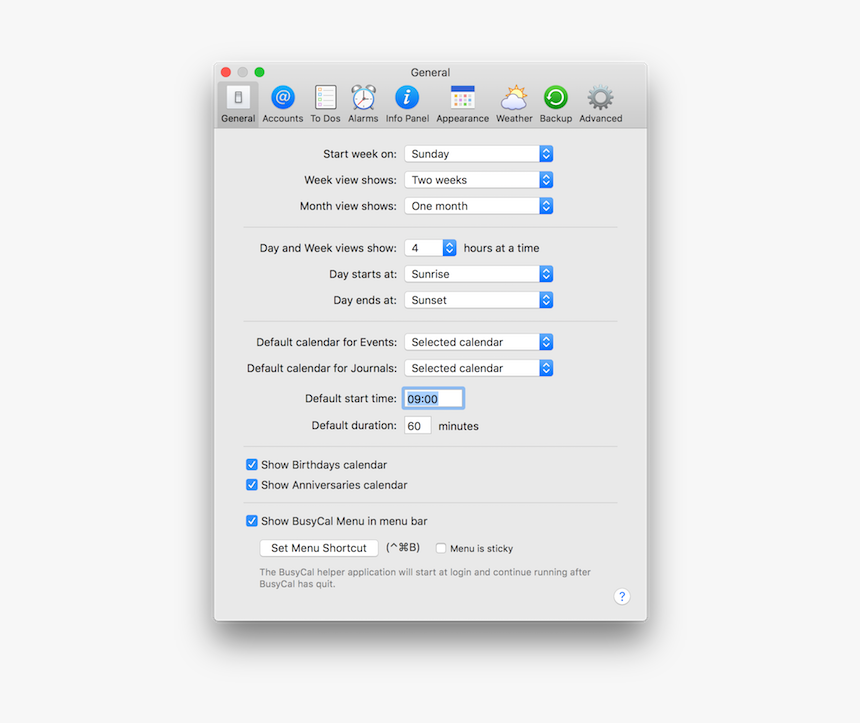Open Backup preferences
Image resolution: width=860 pixels, height=723 pixels.
555,100
